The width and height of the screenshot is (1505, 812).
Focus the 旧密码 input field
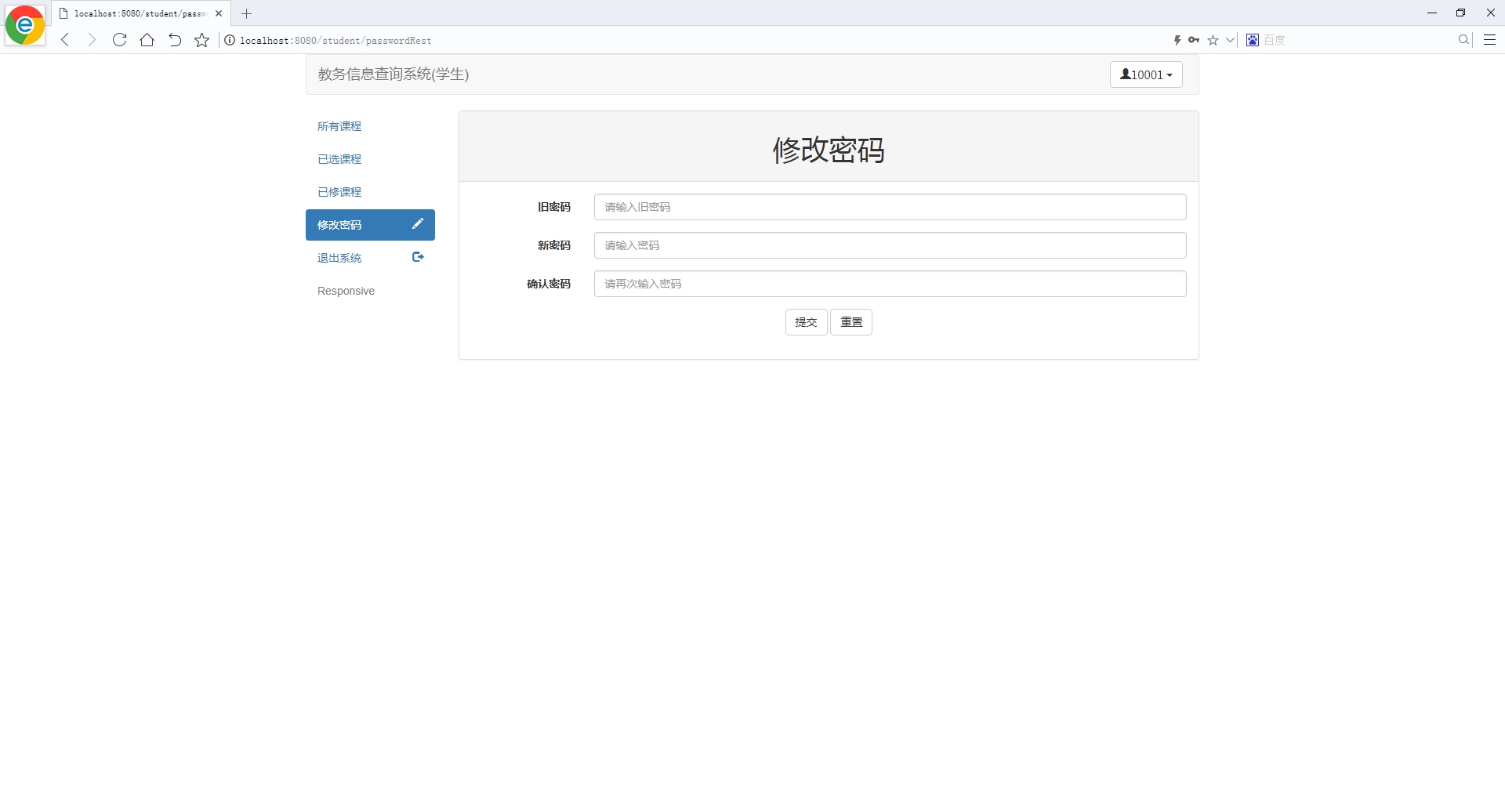click(x=890, y=207)
